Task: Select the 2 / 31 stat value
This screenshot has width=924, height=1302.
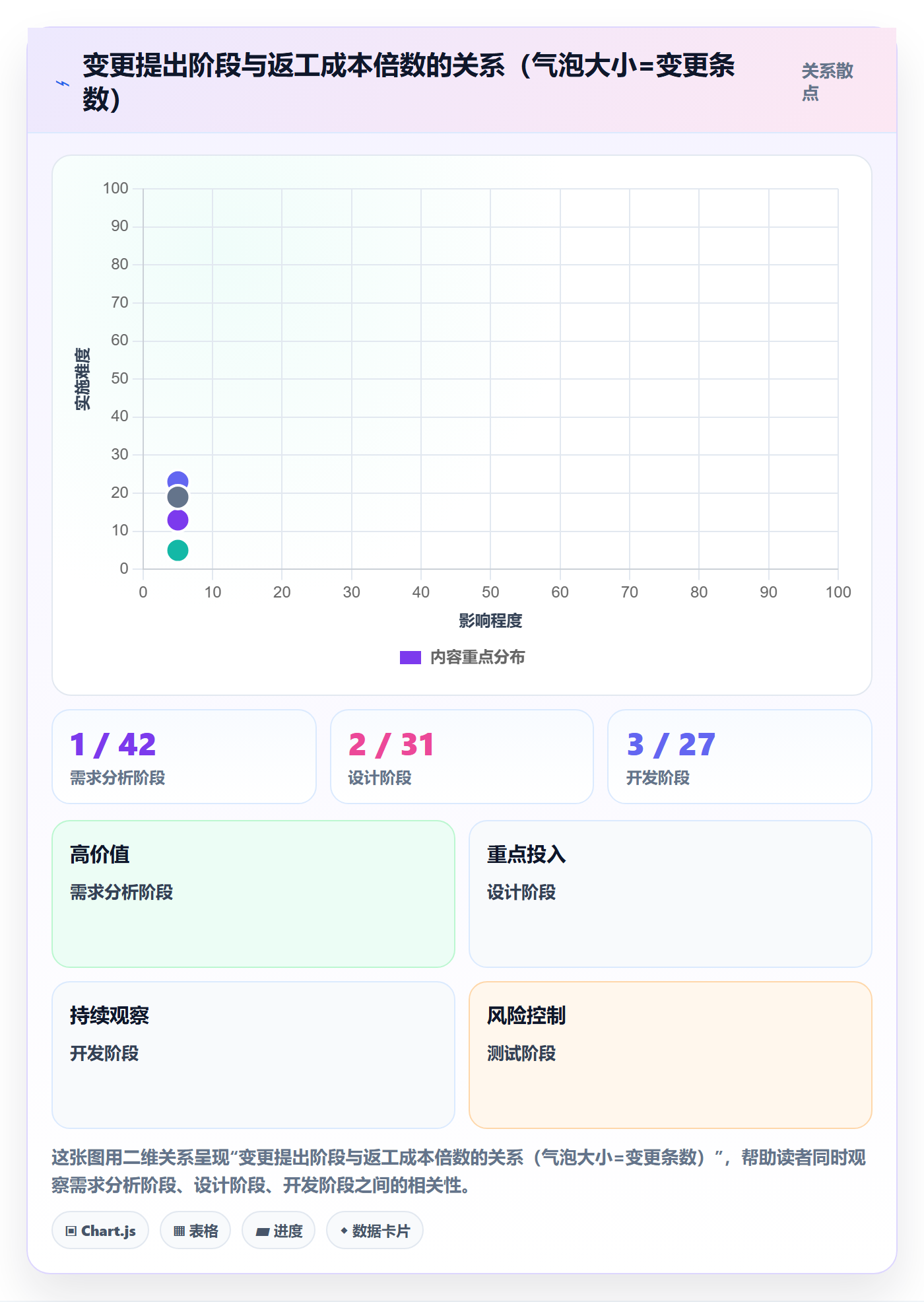Action: 391,745
